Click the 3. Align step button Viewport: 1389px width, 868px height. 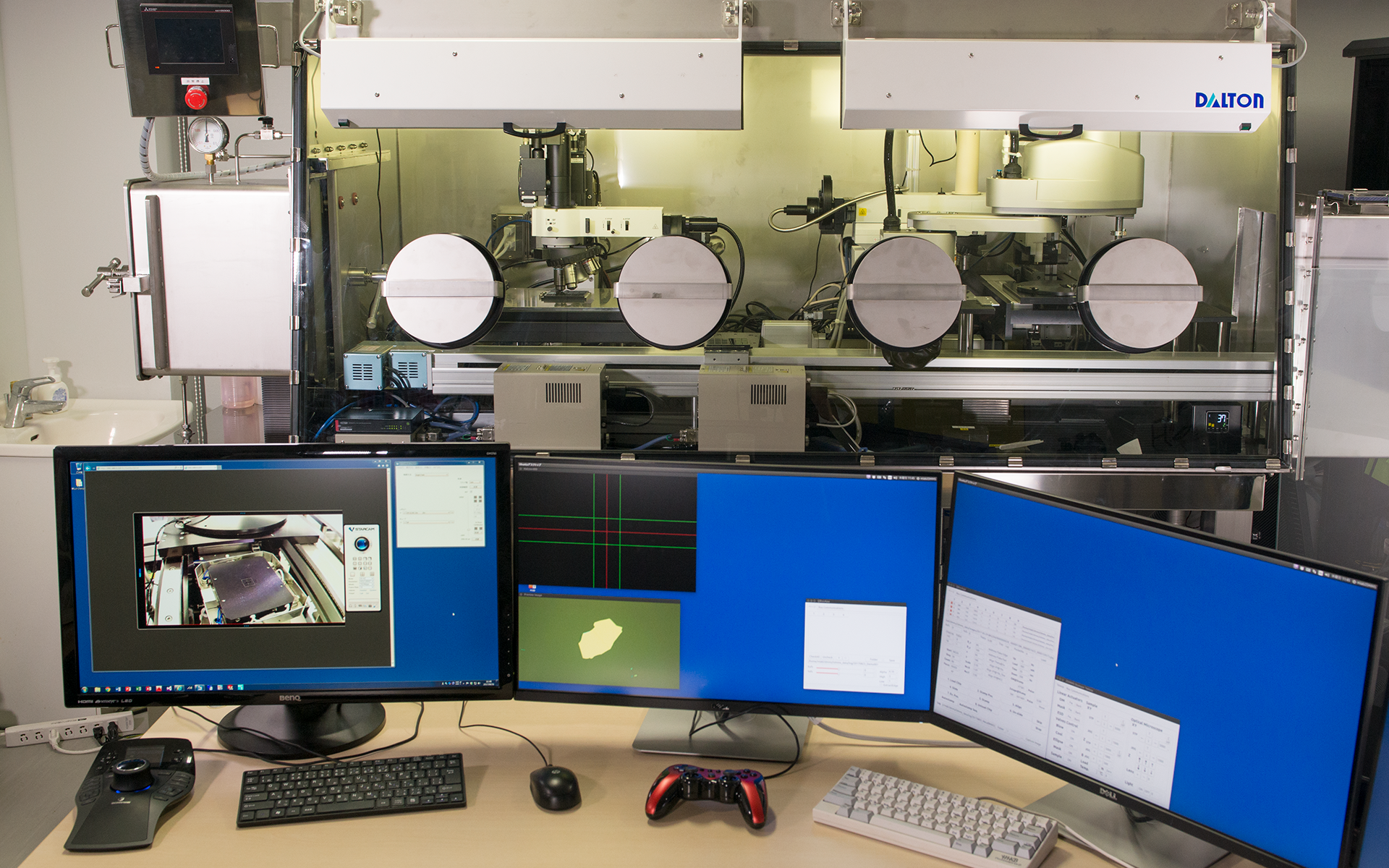[x=1017, y=706]
